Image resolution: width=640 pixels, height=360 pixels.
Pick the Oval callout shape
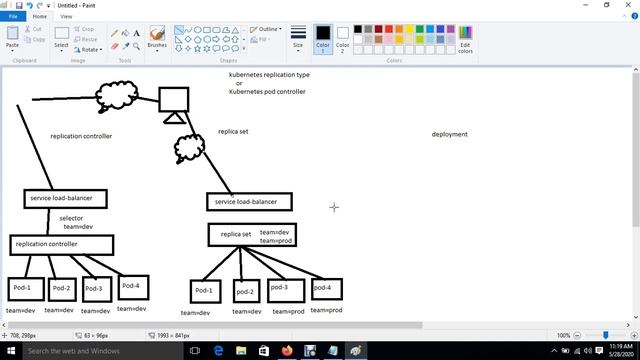pos(226,49)
